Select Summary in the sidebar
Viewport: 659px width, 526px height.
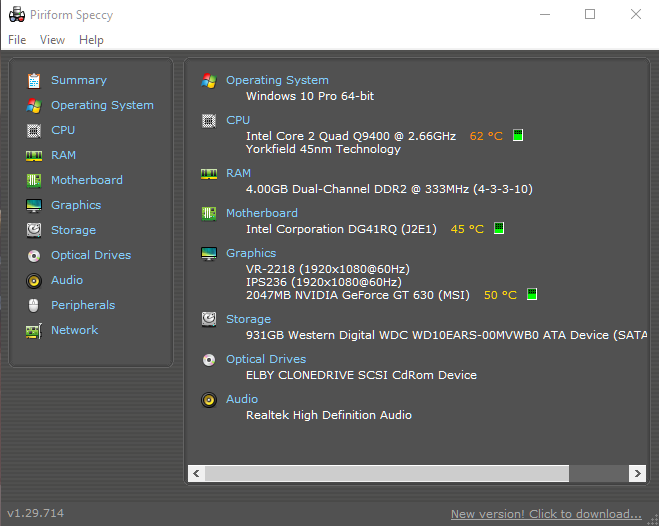(79, 80)
